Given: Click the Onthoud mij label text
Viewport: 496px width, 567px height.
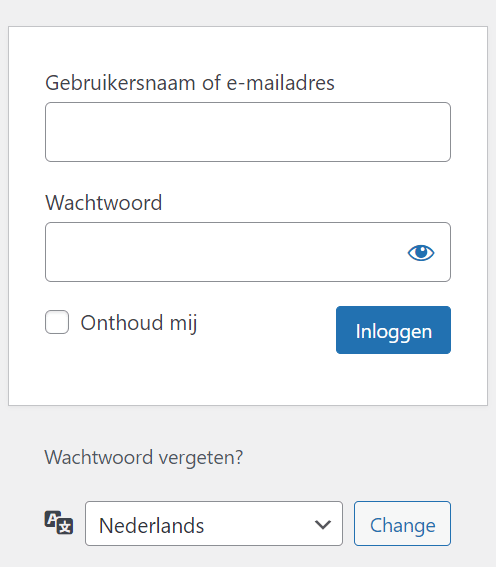Looking at the screenshot, I should pos(139,323).
